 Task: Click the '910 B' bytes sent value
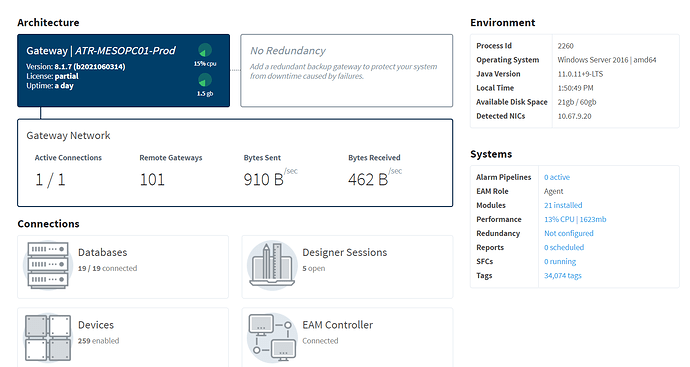pos(263,180)
